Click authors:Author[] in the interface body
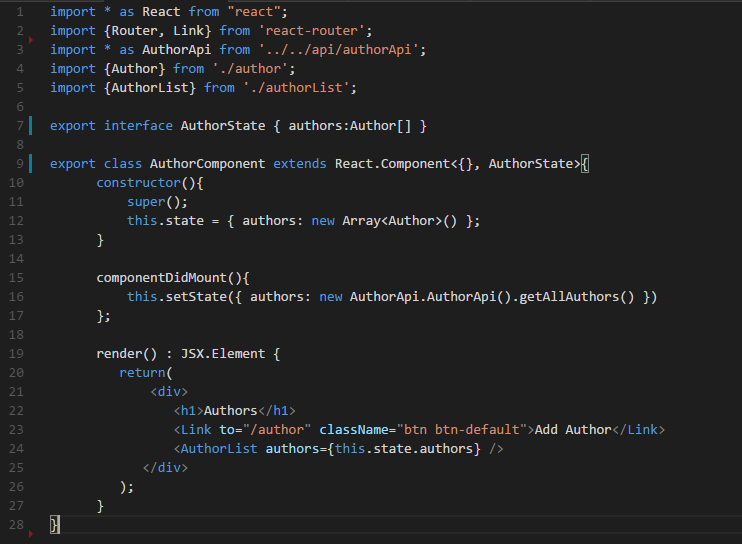 pos(350,126)
